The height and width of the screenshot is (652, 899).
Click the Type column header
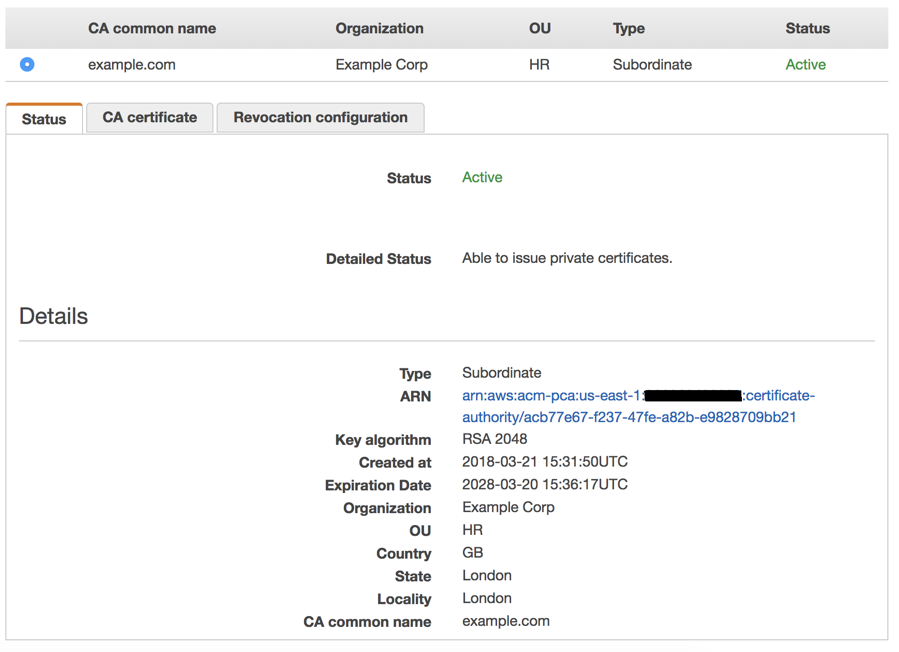coord(628,28)
